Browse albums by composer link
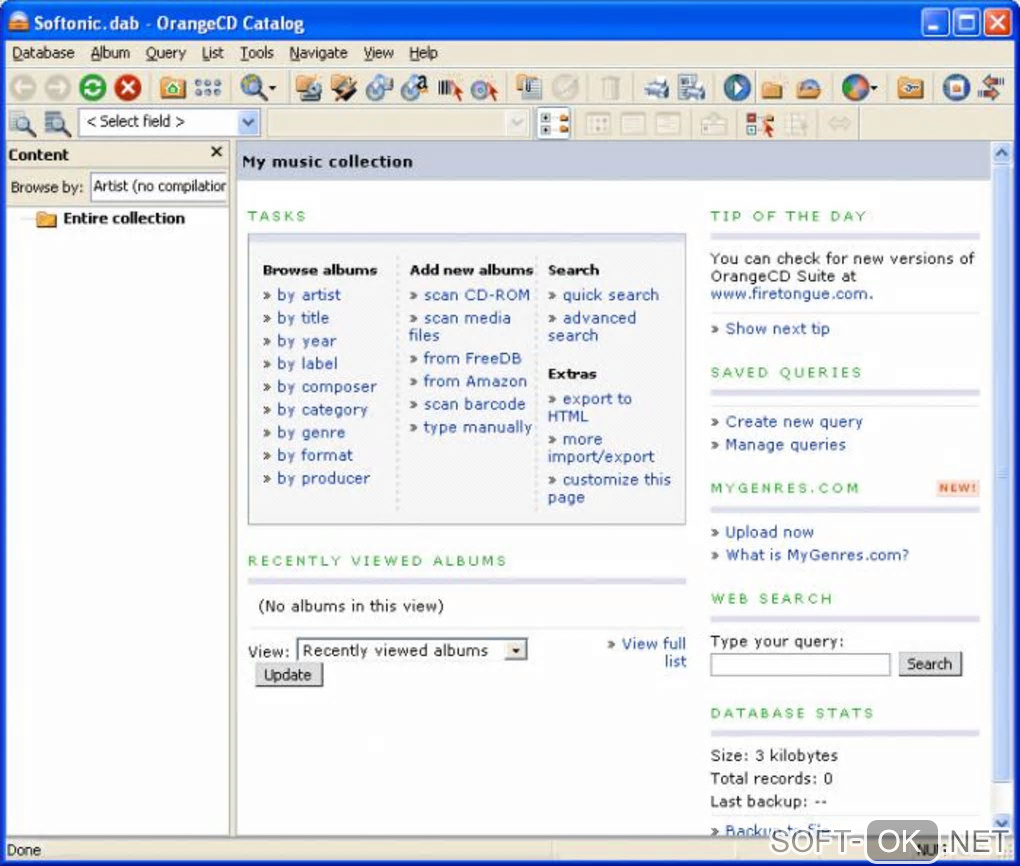 point(327,386)
